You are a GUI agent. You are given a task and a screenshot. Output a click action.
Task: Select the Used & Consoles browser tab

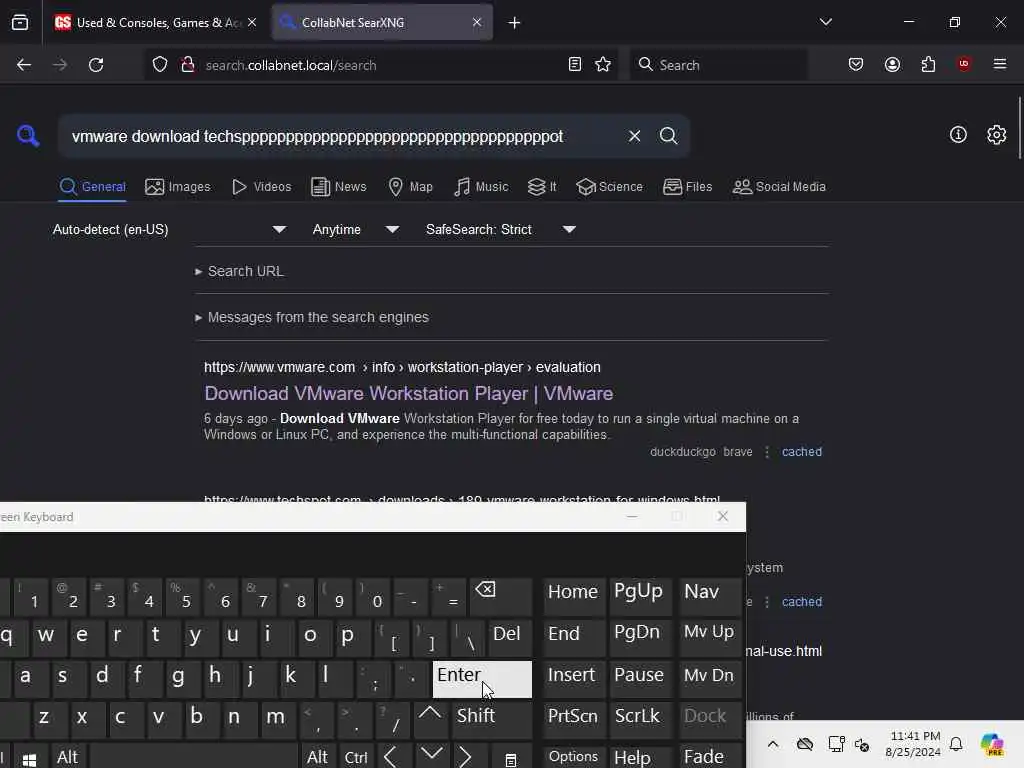pyautogui.click(x=155, y=23)
